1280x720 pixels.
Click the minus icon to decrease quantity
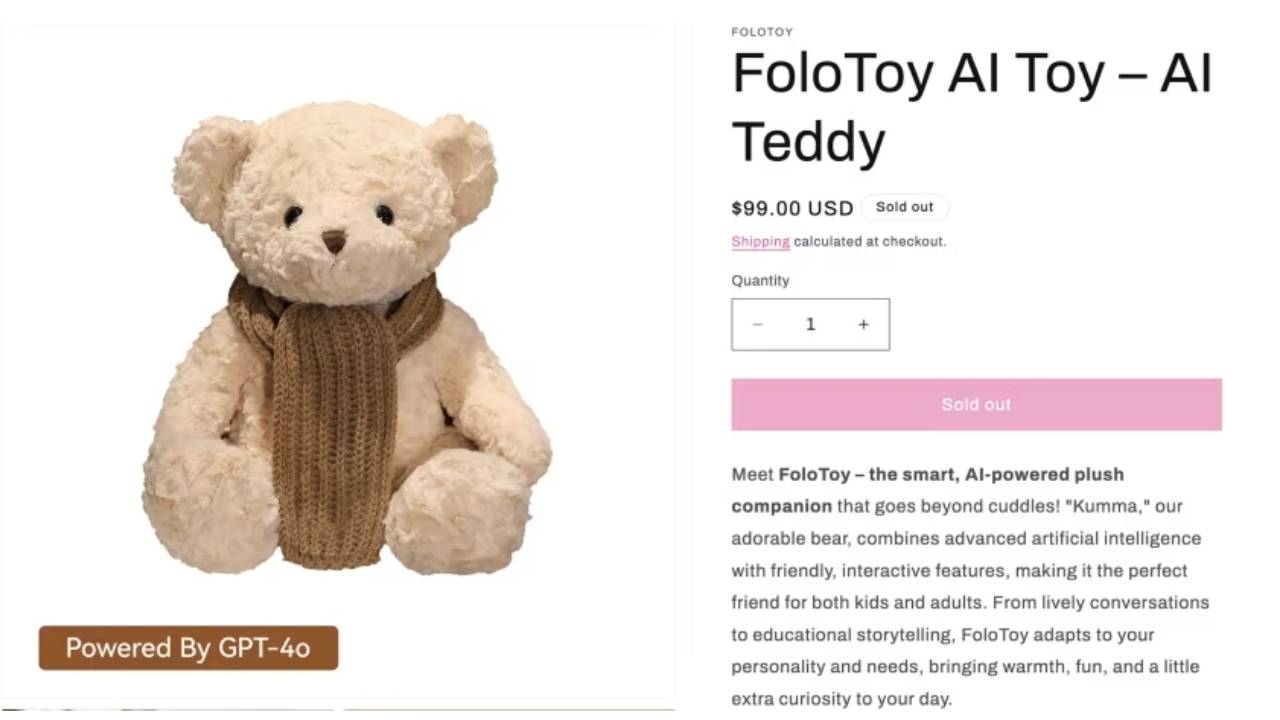click(x=758, y=324)
